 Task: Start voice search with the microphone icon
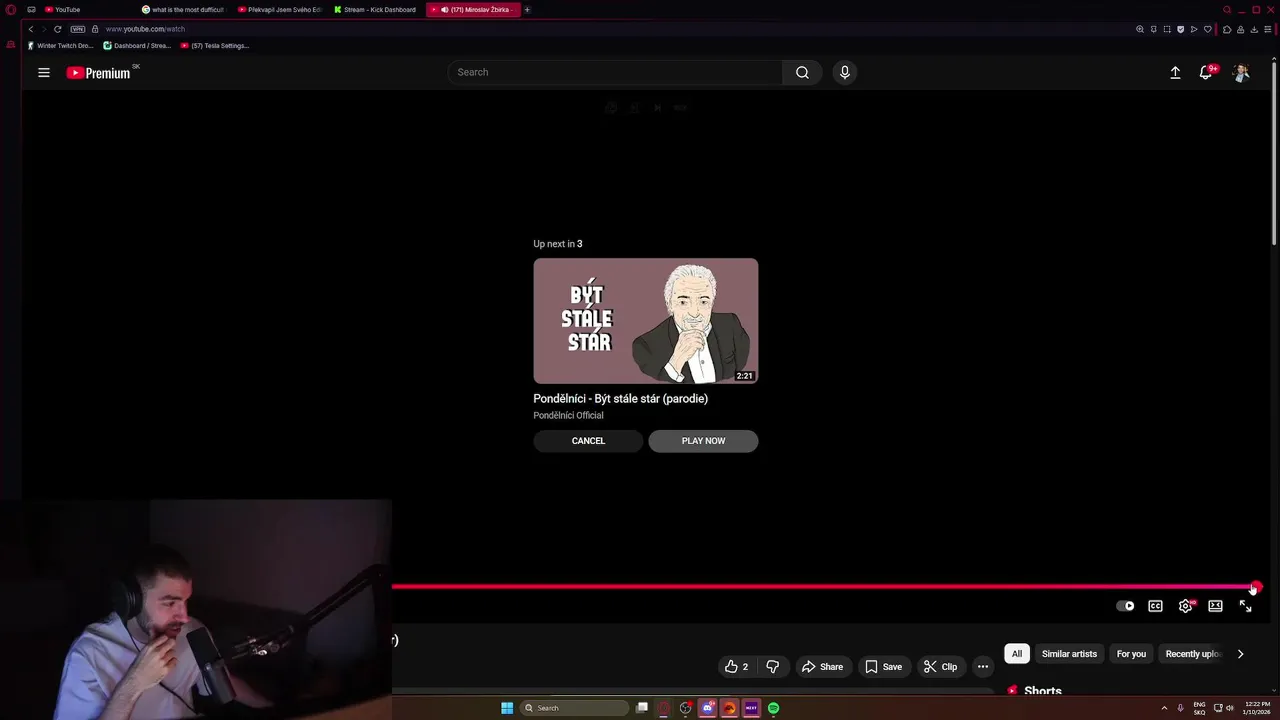(x=845, y=72)
